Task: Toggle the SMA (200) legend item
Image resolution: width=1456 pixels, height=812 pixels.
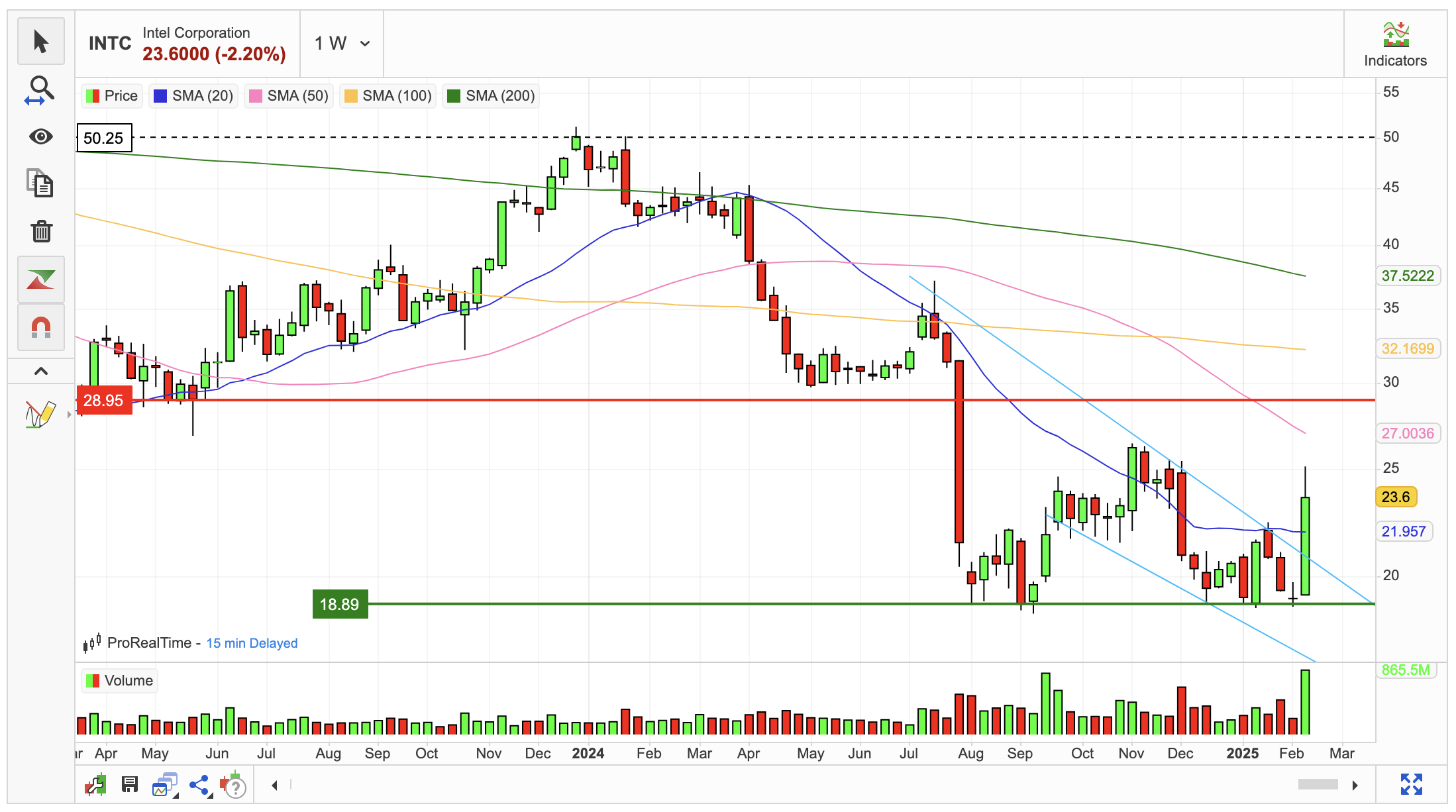Action: [x=491, y=96]
